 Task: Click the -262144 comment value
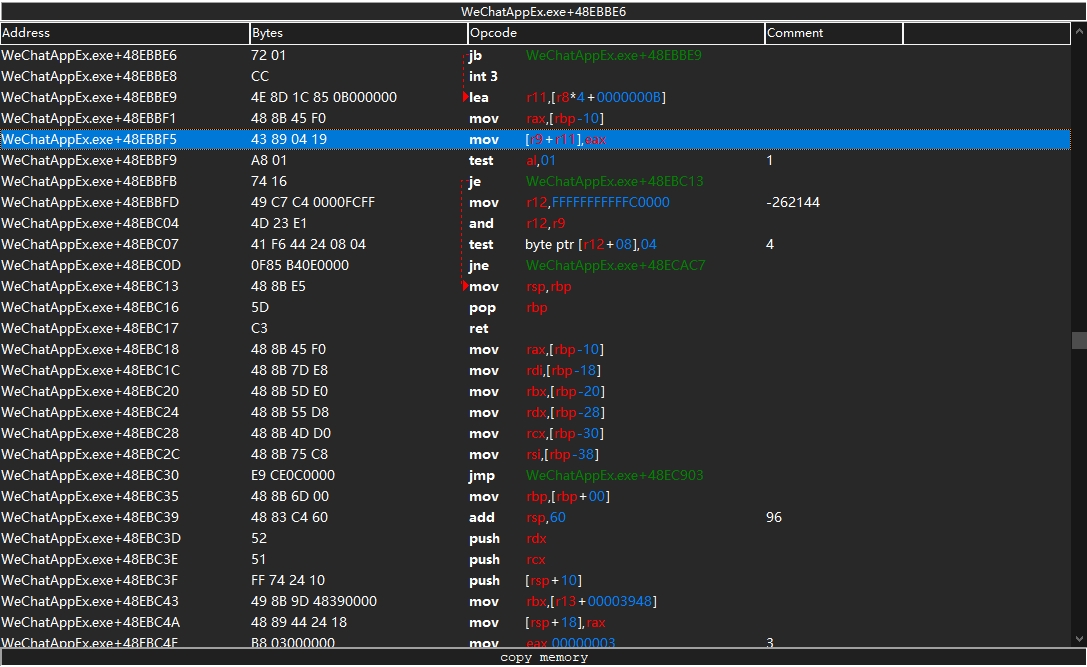point(792,203)
